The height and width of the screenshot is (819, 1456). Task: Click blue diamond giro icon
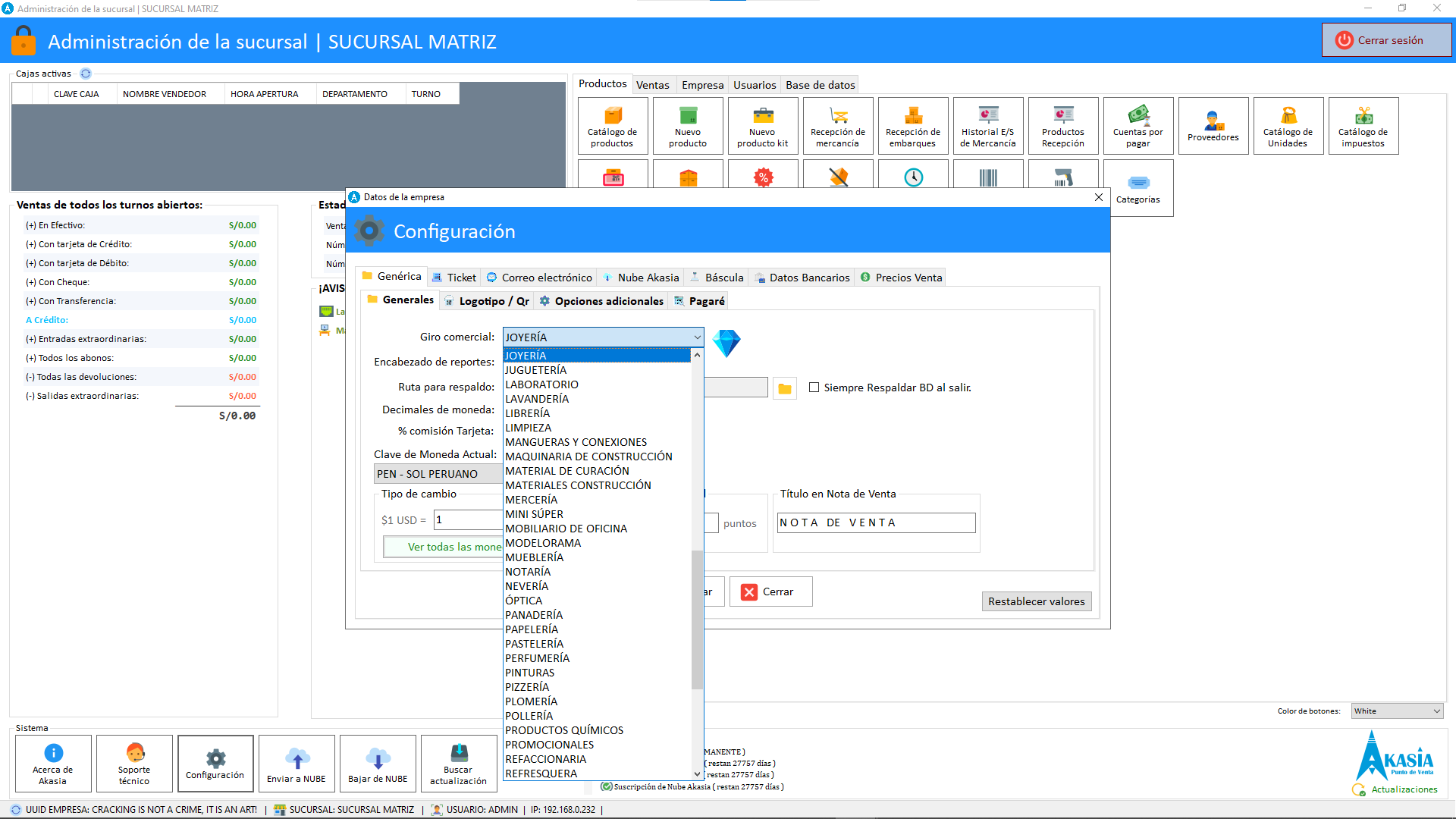tap(726, 343)
